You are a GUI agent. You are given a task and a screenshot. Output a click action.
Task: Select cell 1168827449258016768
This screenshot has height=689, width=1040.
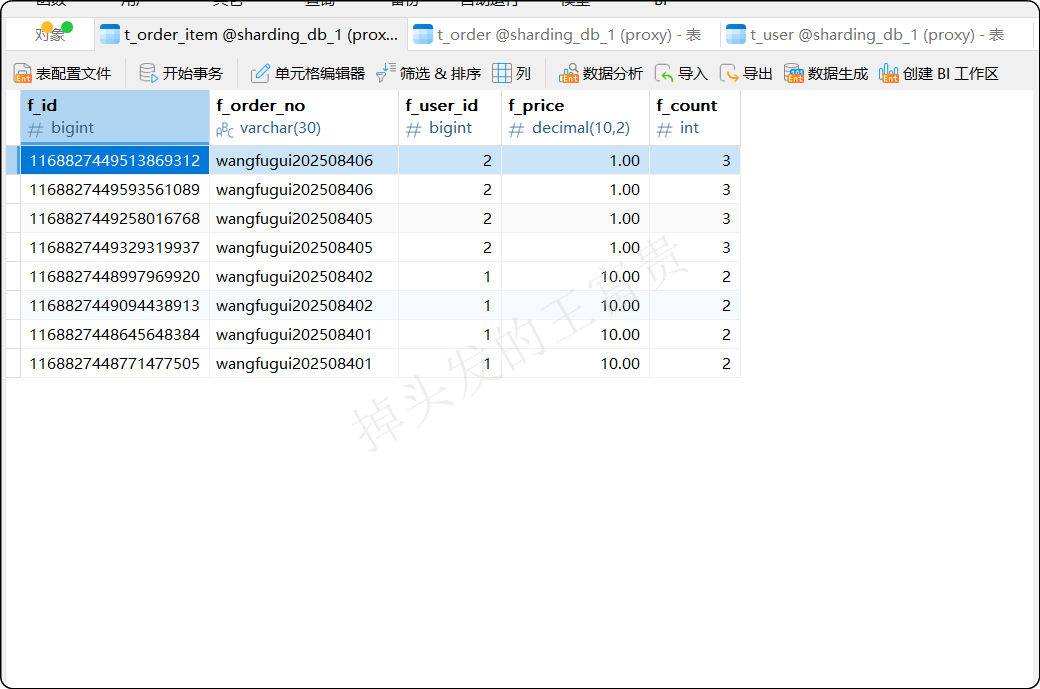[115, 219]
